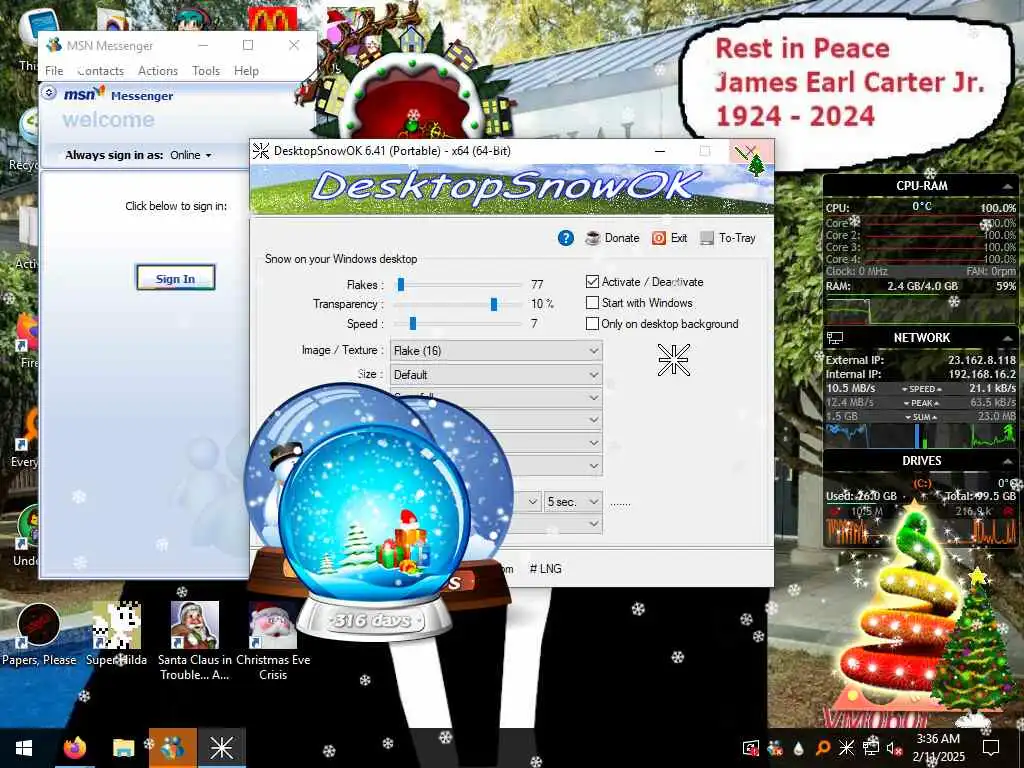
Task: Collapse the DRIVES widget panel
Action: coord(1006,461)
